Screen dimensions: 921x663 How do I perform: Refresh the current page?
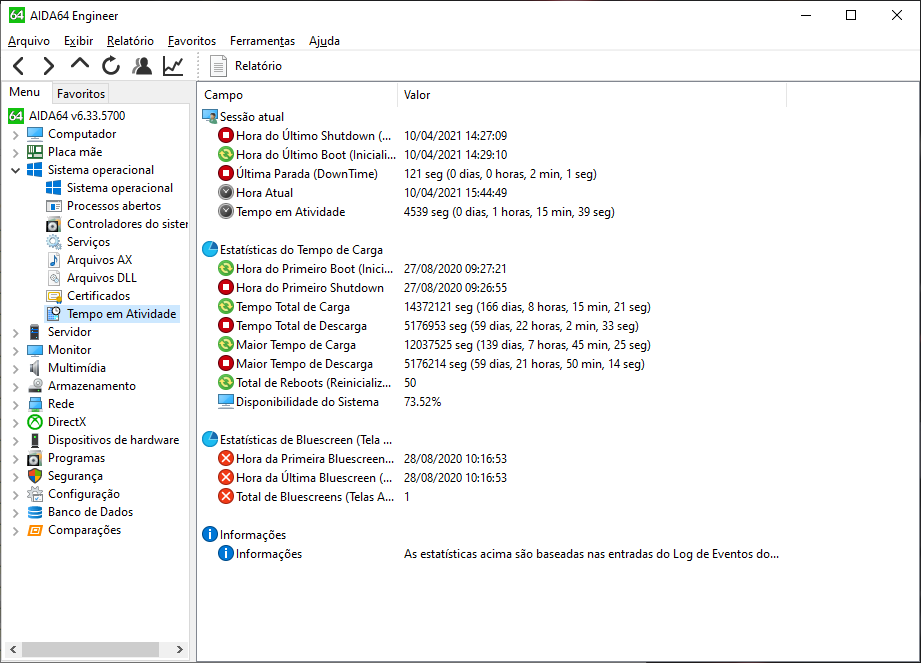point(111,66)
